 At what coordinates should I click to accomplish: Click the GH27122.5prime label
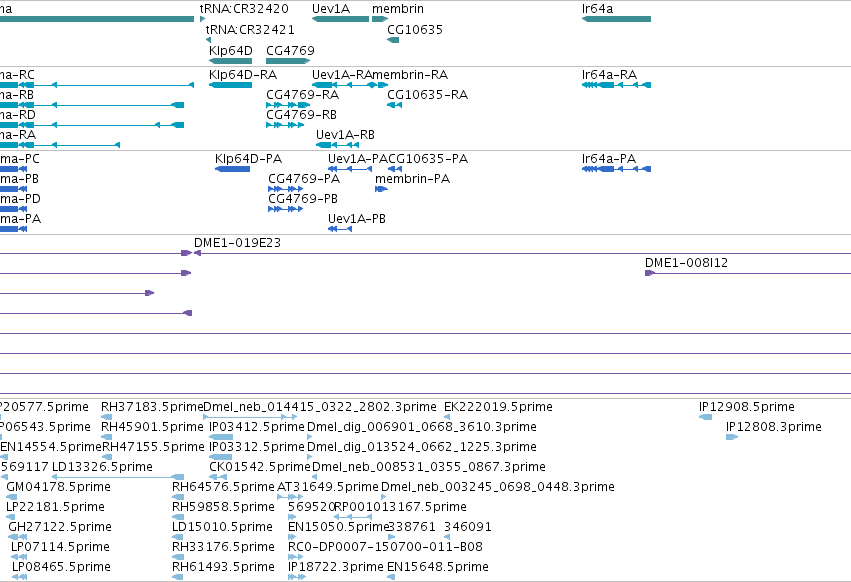point(60,527)
